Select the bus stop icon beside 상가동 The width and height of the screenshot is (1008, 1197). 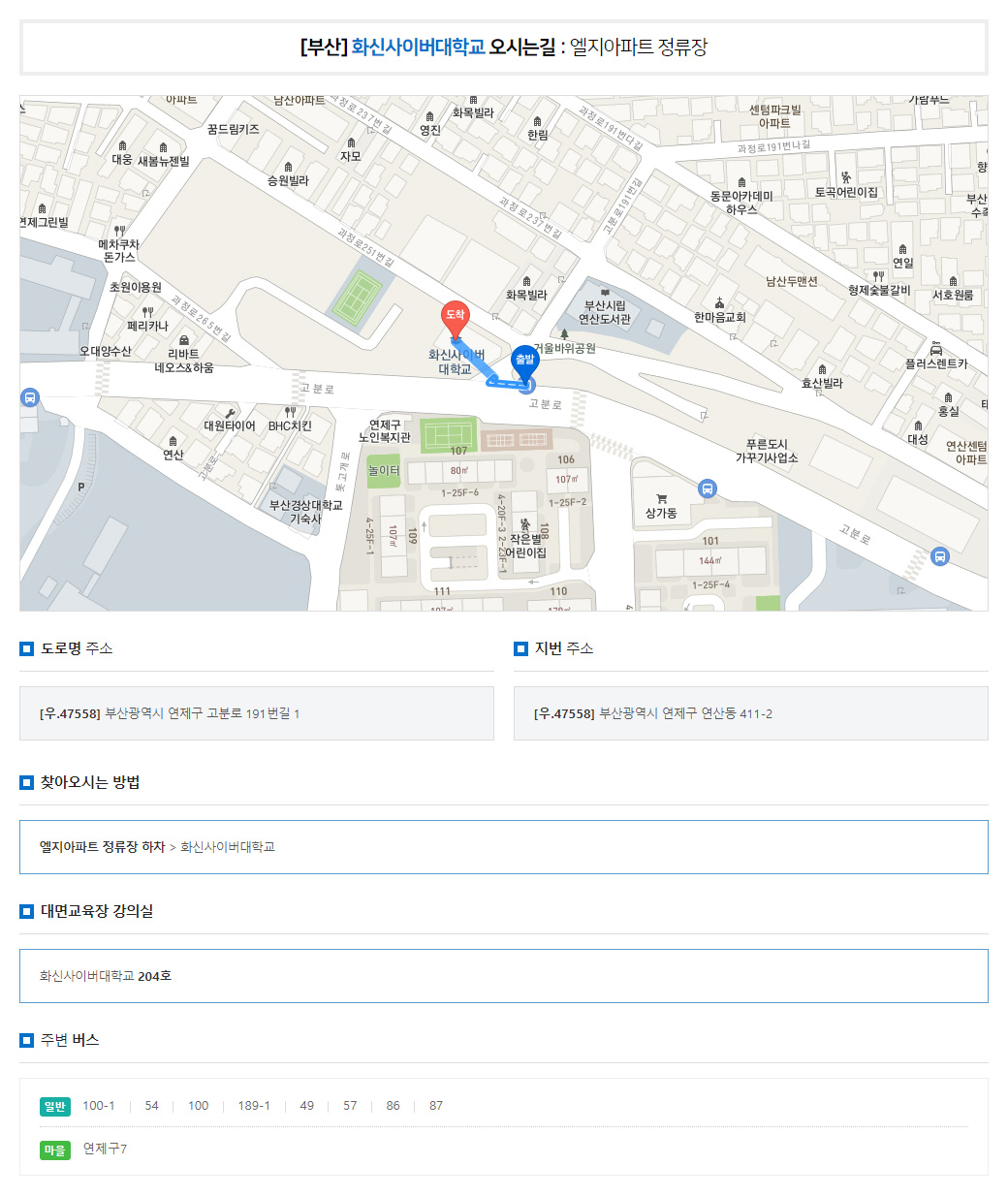click(708, 488)
